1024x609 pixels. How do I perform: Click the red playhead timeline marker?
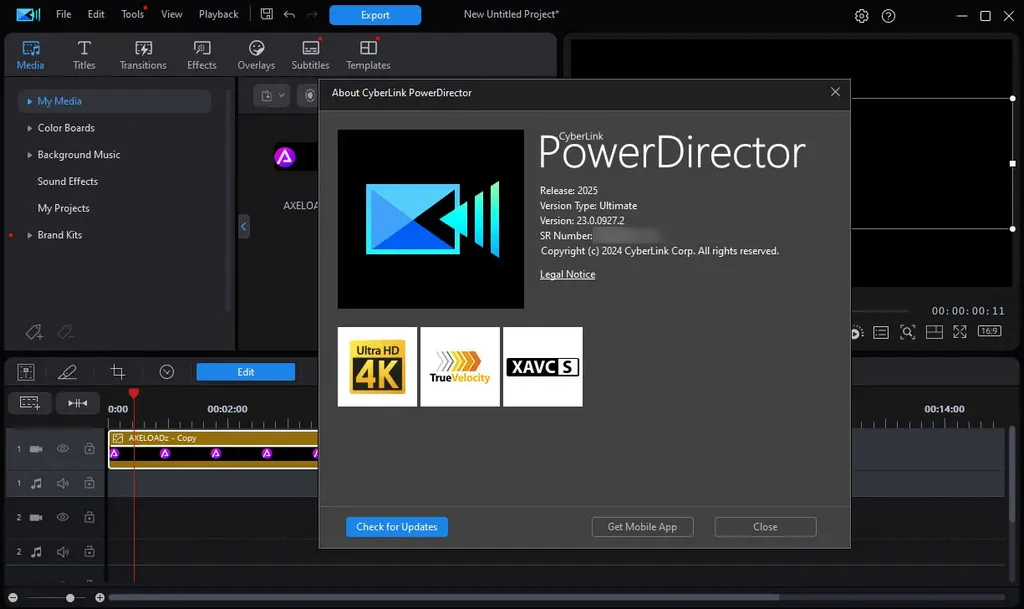[134, 393]
